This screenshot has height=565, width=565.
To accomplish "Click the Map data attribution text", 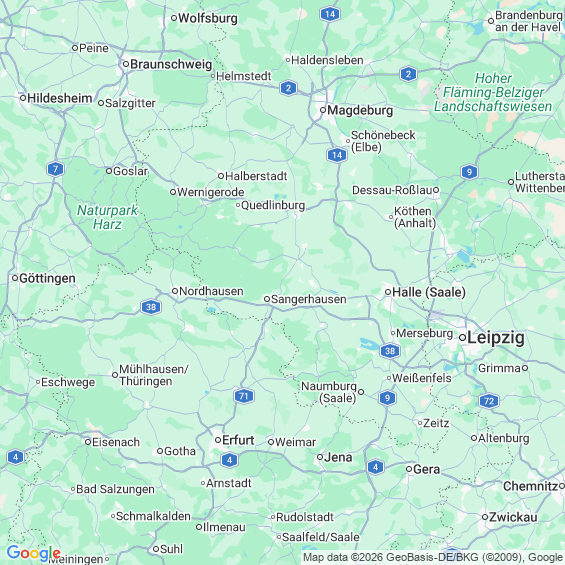I will click(433, 558).
